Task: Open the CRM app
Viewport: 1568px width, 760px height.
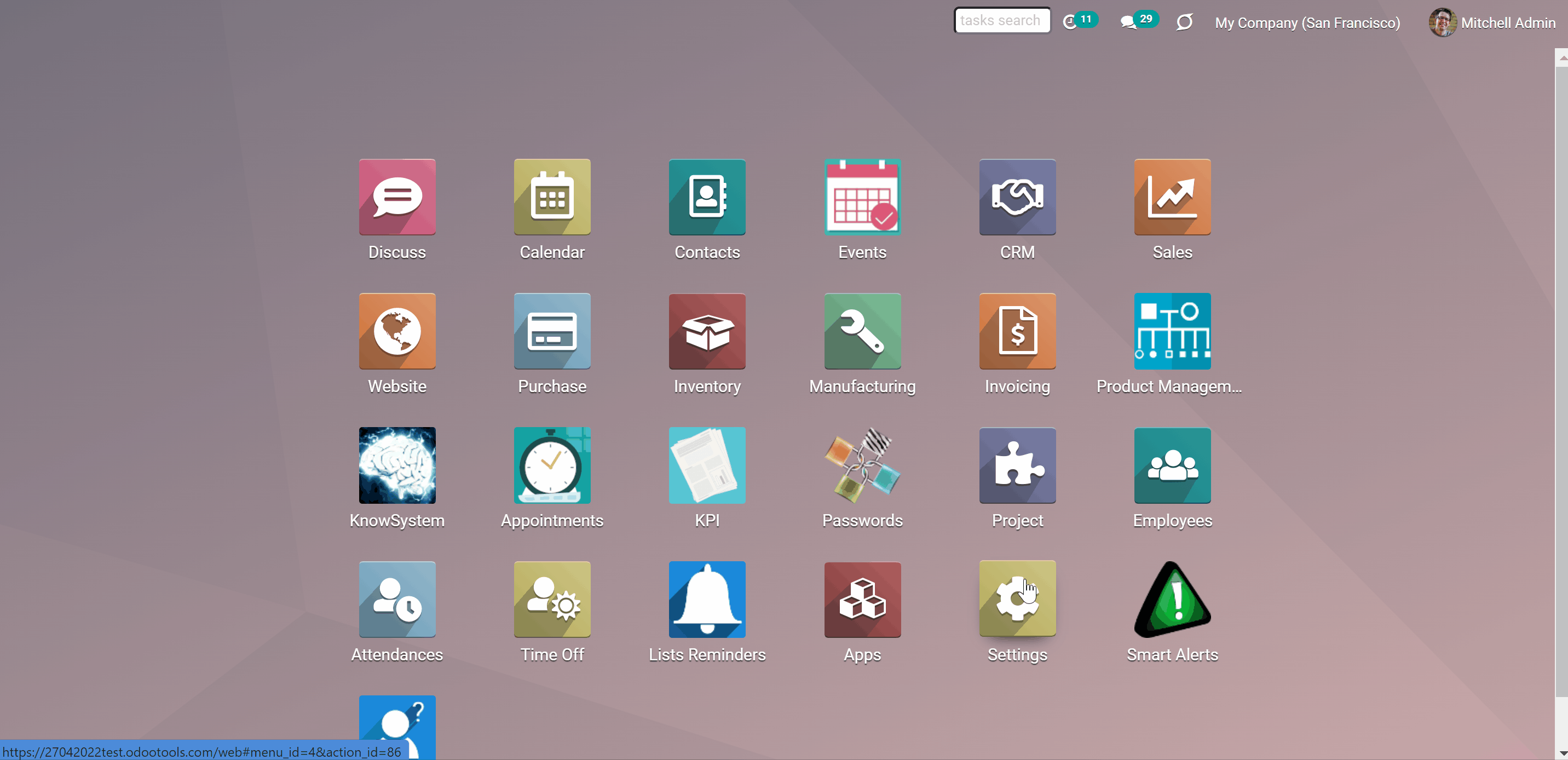Action: point(1017,197)
